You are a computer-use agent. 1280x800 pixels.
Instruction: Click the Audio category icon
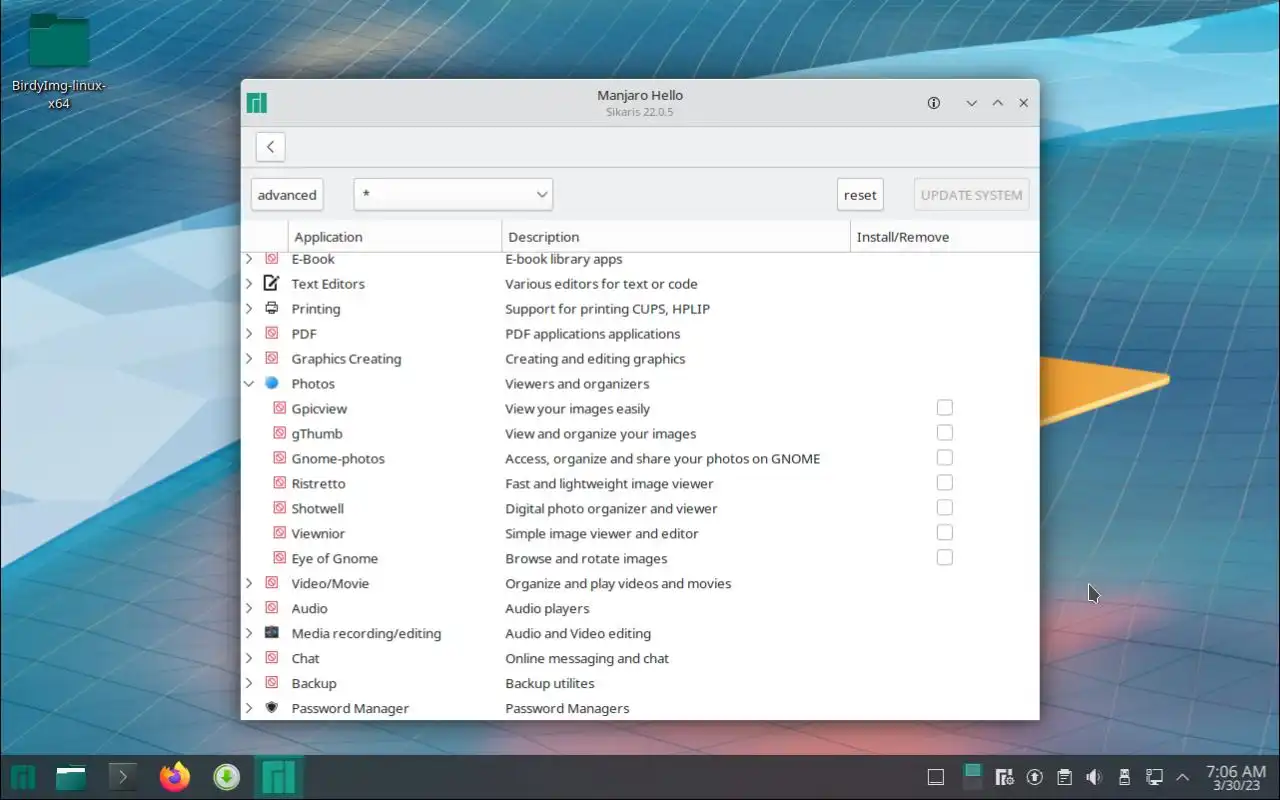(271, 608)
